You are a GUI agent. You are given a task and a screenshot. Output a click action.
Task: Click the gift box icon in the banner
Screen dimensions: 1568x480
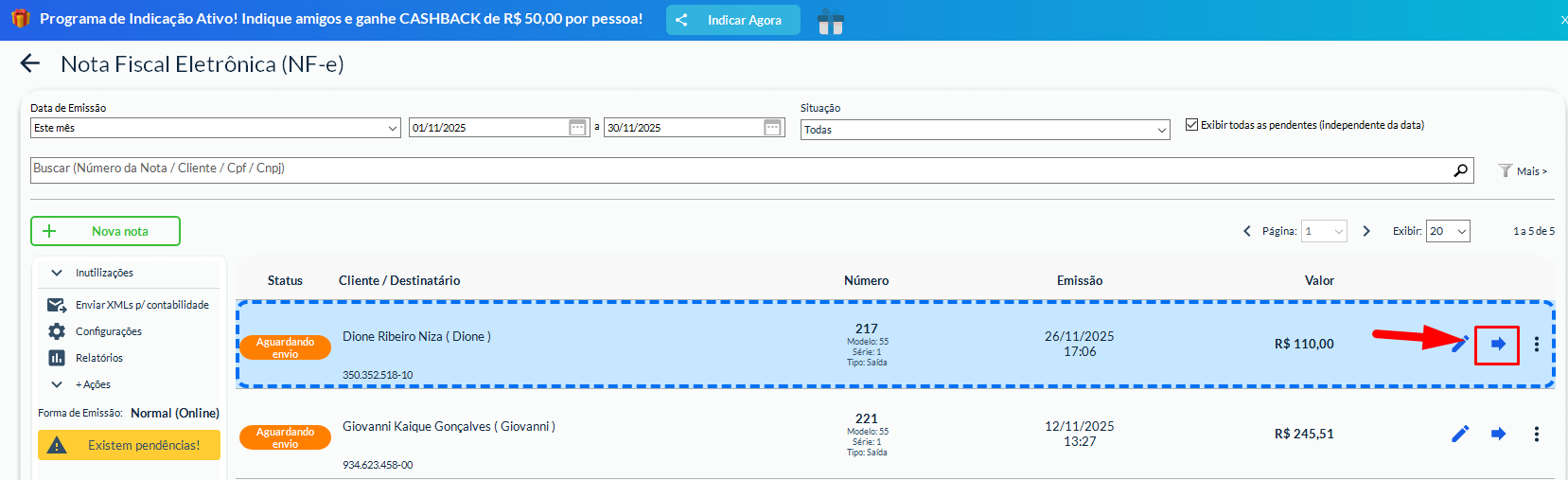tap(830, 21)
